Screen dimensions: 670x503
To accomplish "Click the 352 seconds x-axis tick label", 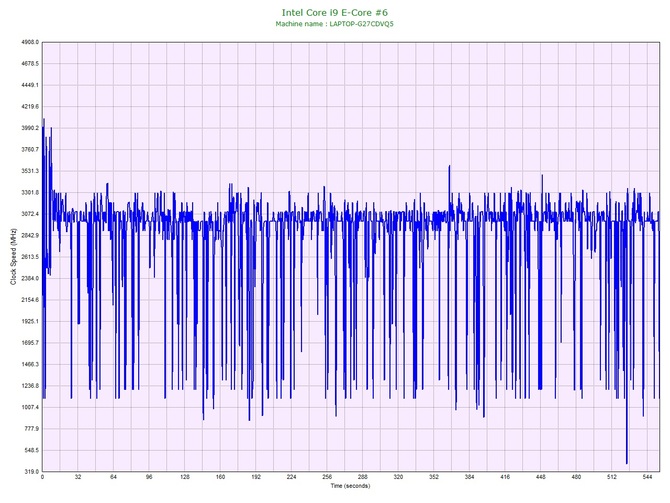I will click(434, 477).
